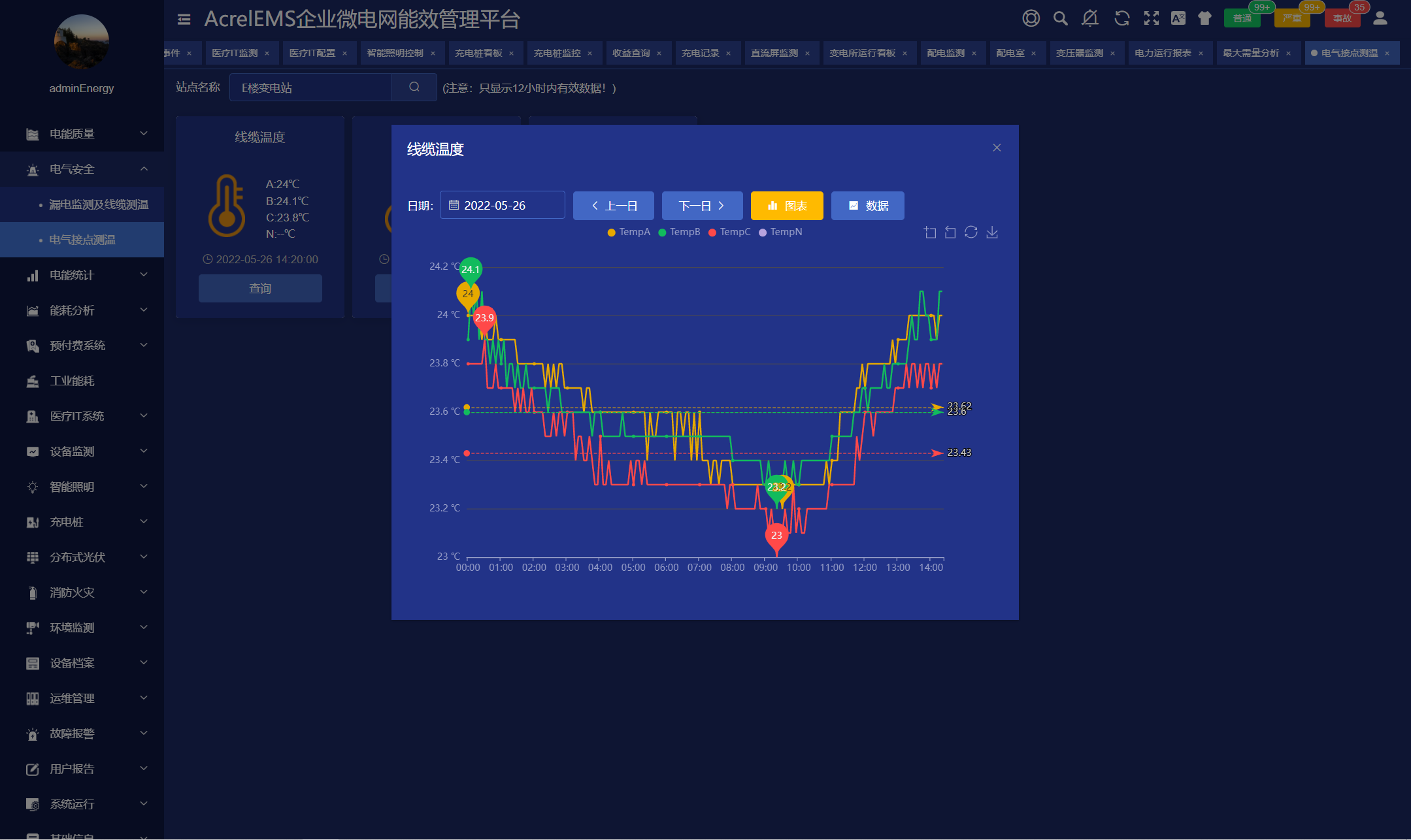Toggle the TempA legend series
The width and height of the screenshot is (1411, 840).
[x=629, y=232]
